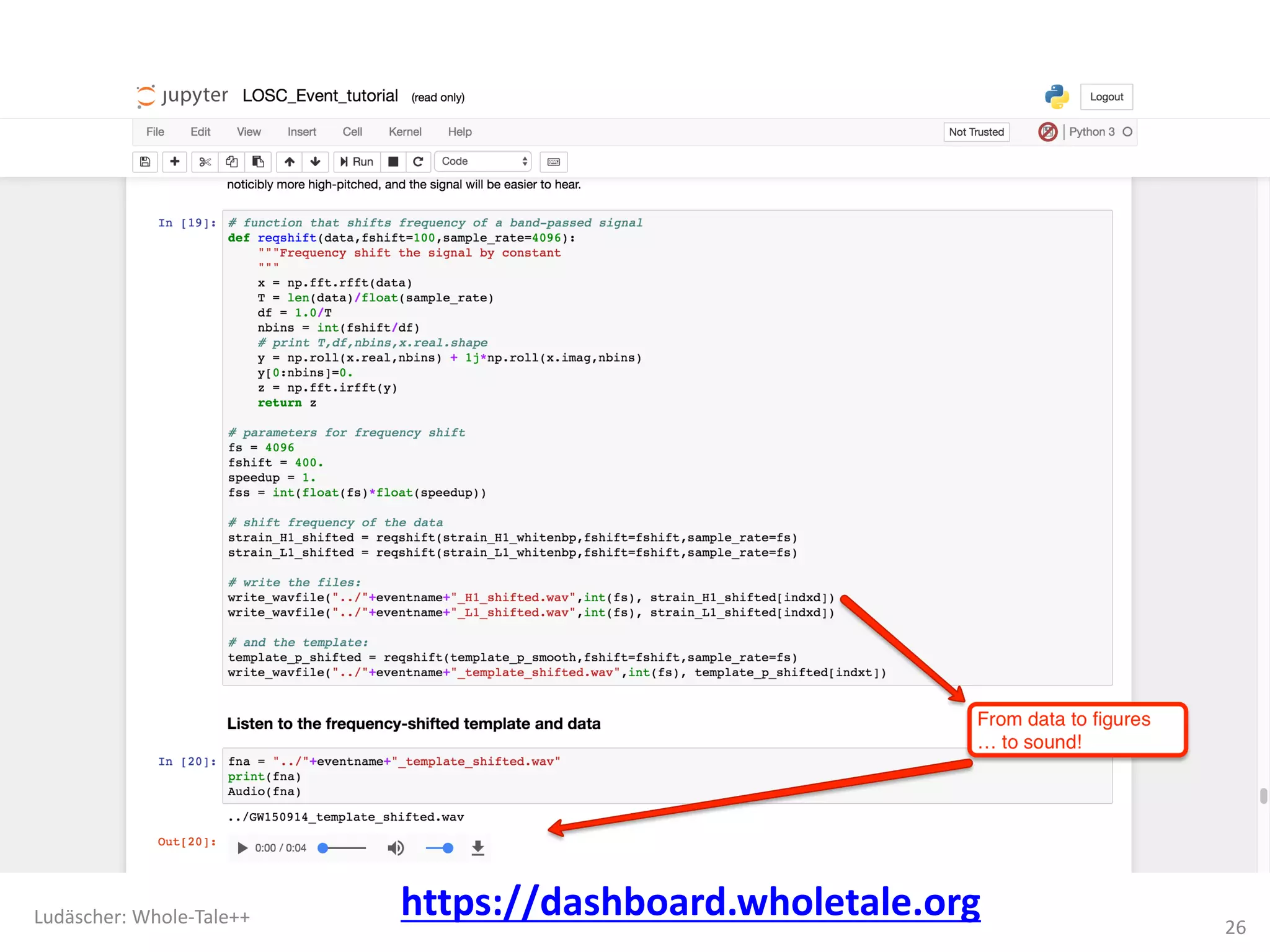This screenshot has width=1270, height=952.
Task: Open the Cell menu
Action: point(352,132)
